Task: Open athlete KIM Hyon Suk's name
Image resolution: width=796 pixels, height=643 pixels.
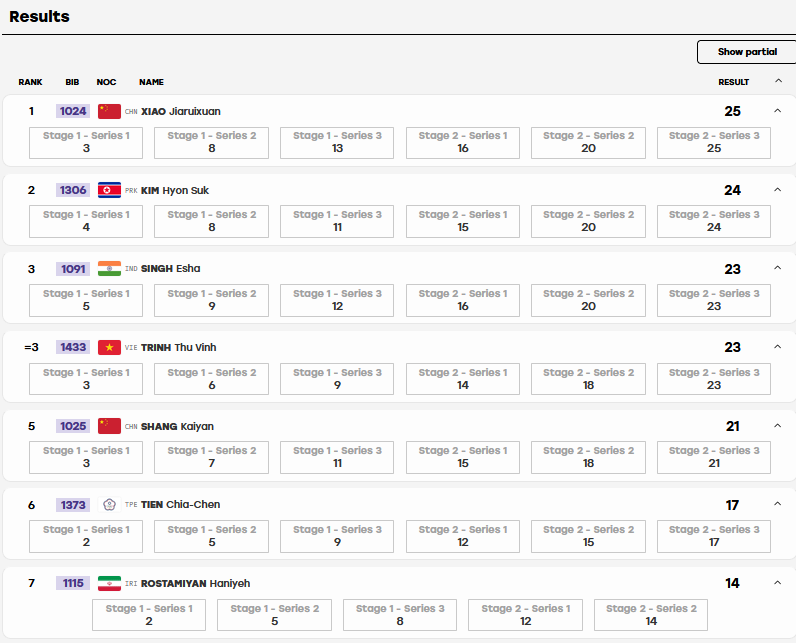Action: pos(175,190)
